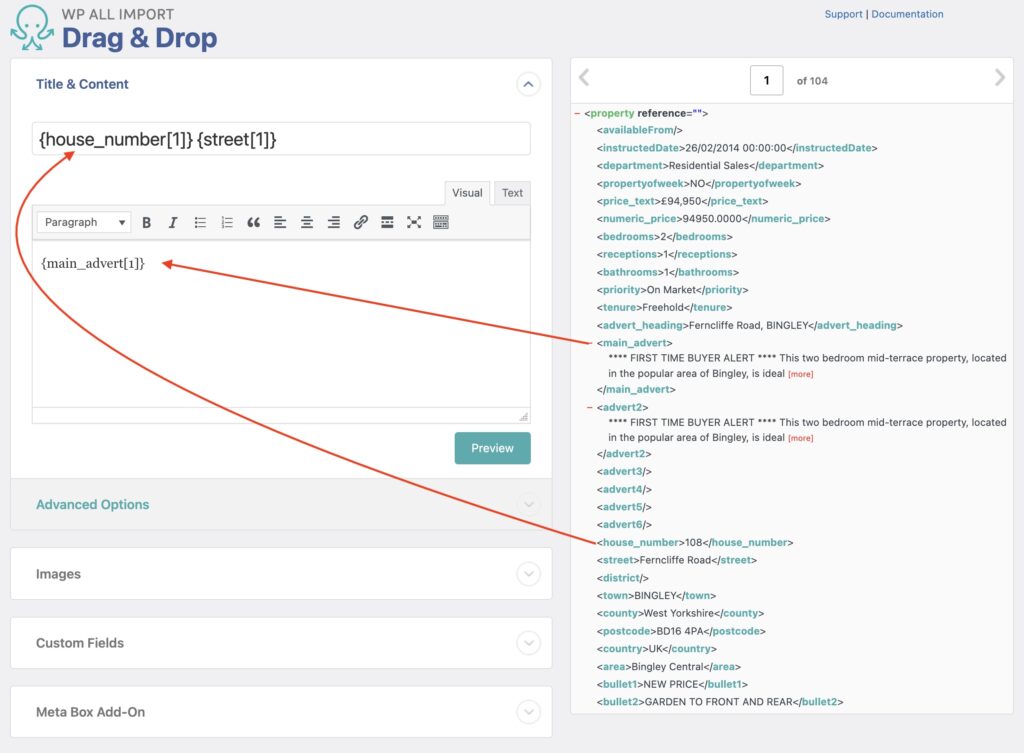The image size is (1024, 753).
Task: Toggle fullscreen editing mode
Action: [x=414, y=222]
